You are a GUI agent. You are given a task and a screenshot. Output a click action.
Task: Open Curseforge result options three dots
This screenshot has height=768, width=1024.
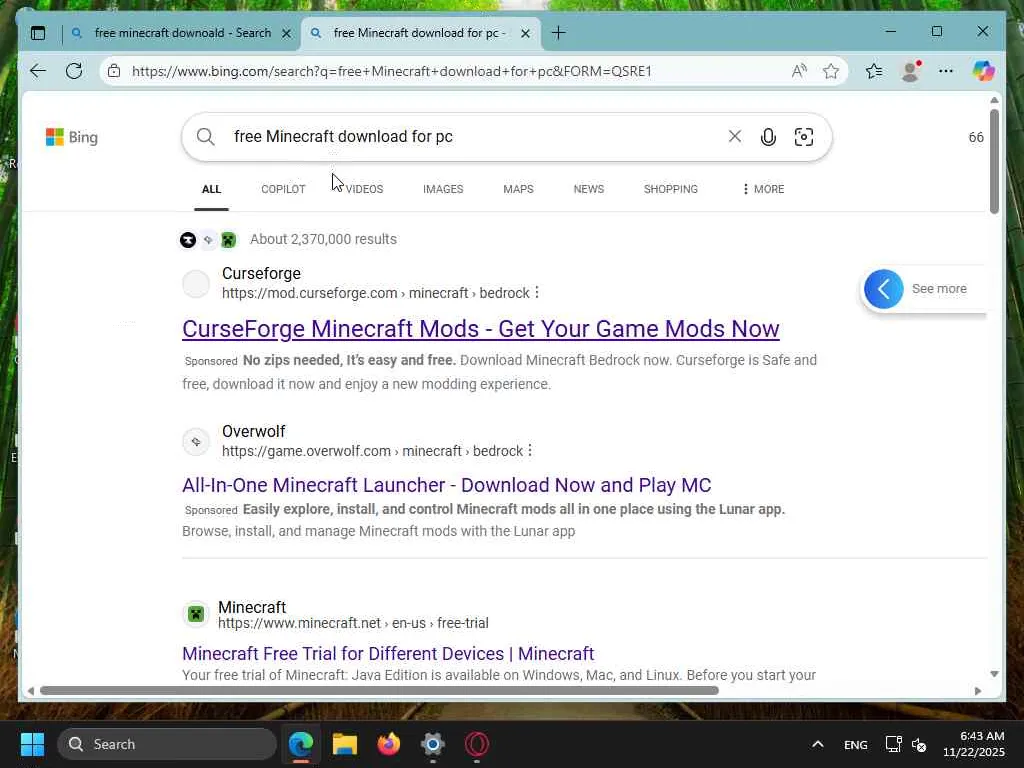537,293
